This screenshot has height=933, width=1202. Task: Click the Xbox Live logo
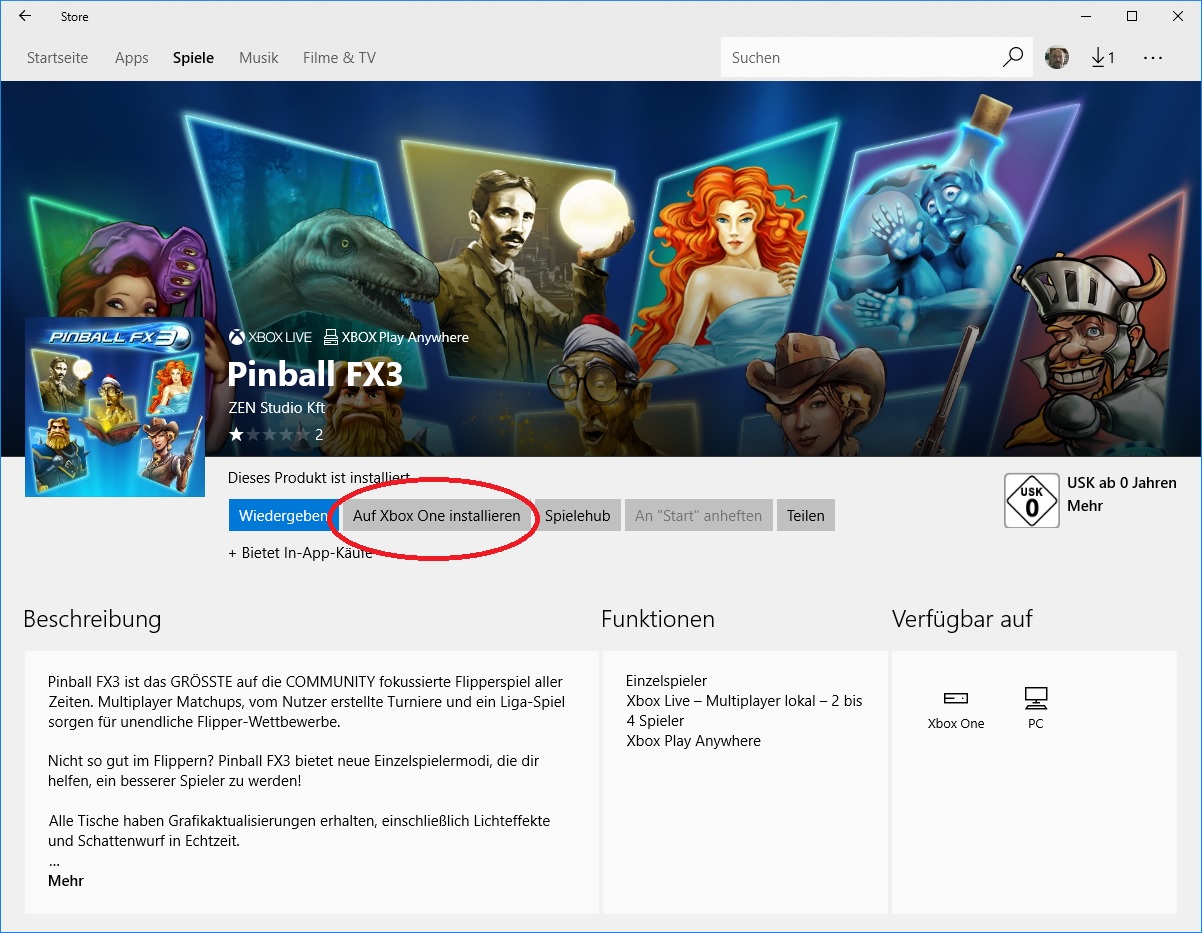tap(270, 337)
